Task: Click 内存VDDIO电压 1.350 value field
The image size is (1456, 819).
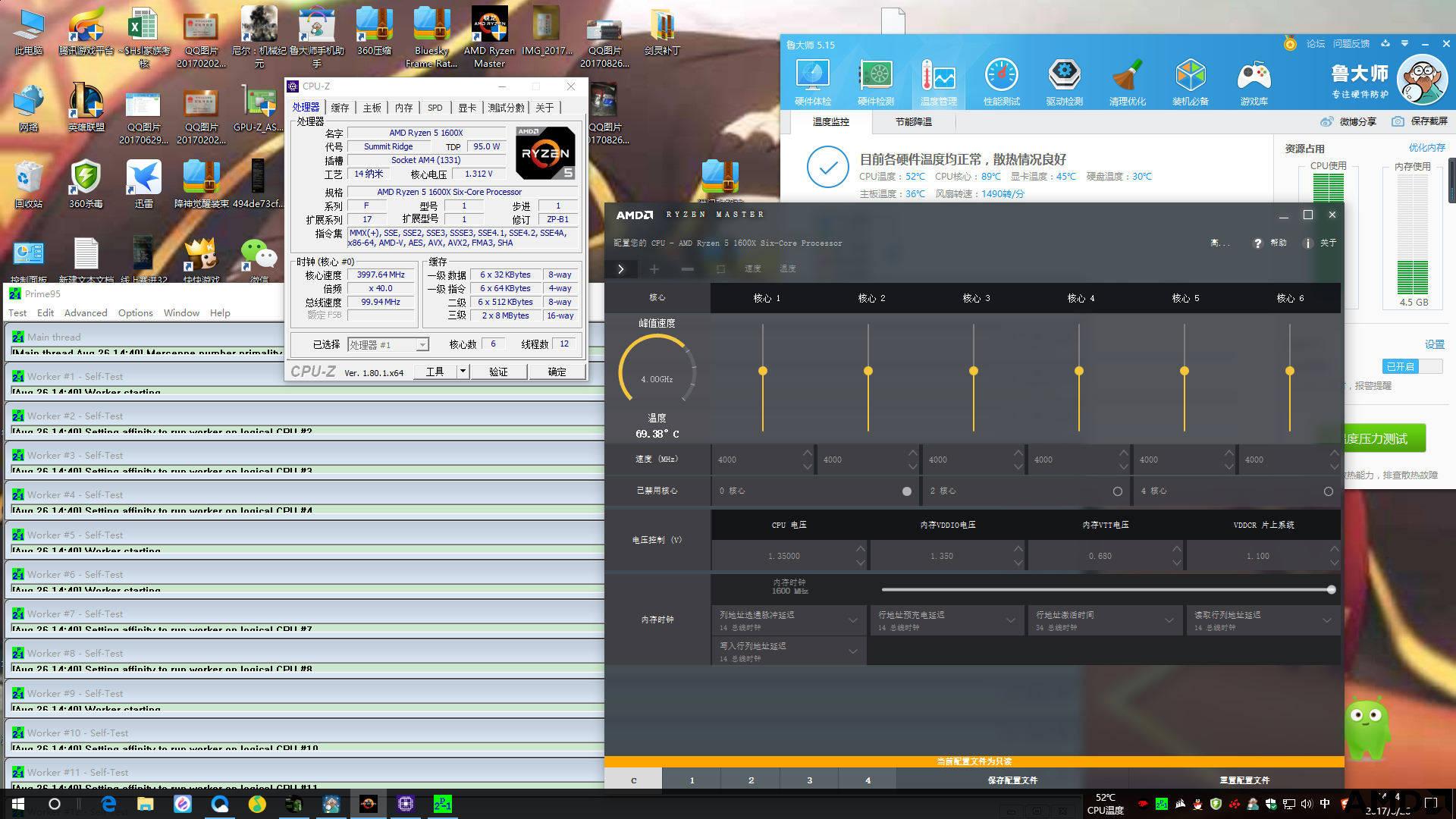Action: pos(941,556)
